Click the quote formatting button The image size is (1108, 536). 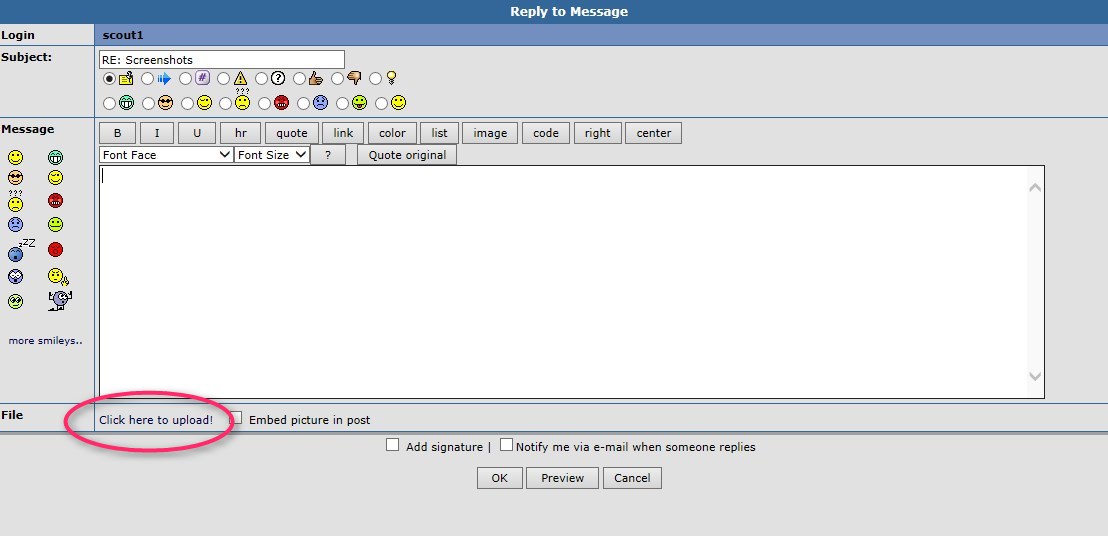coord(292,133)
